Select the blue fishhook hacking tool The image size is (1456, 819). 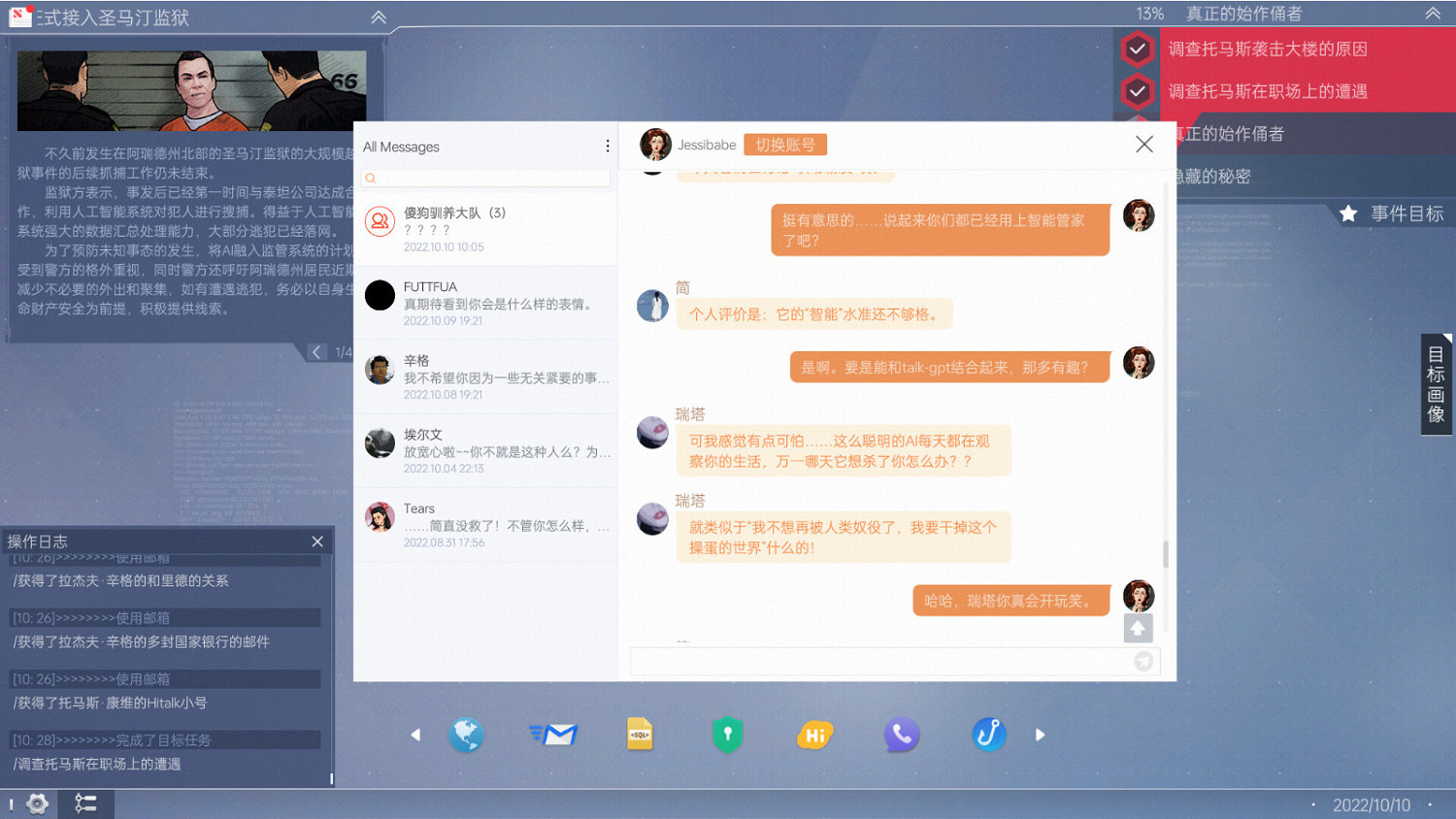pos(988,735)
